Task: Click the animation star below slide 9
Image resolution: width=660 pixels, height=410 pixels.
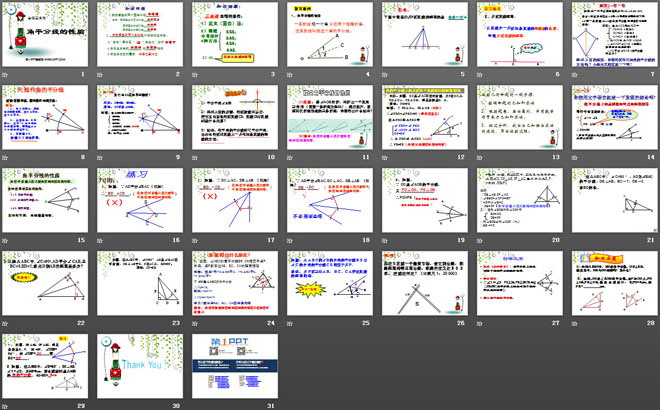Action: (100, 159)
